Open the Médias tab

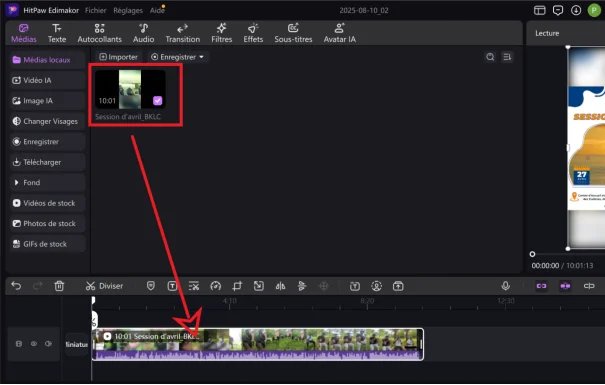pyautogui.click(x=24, y=33)
